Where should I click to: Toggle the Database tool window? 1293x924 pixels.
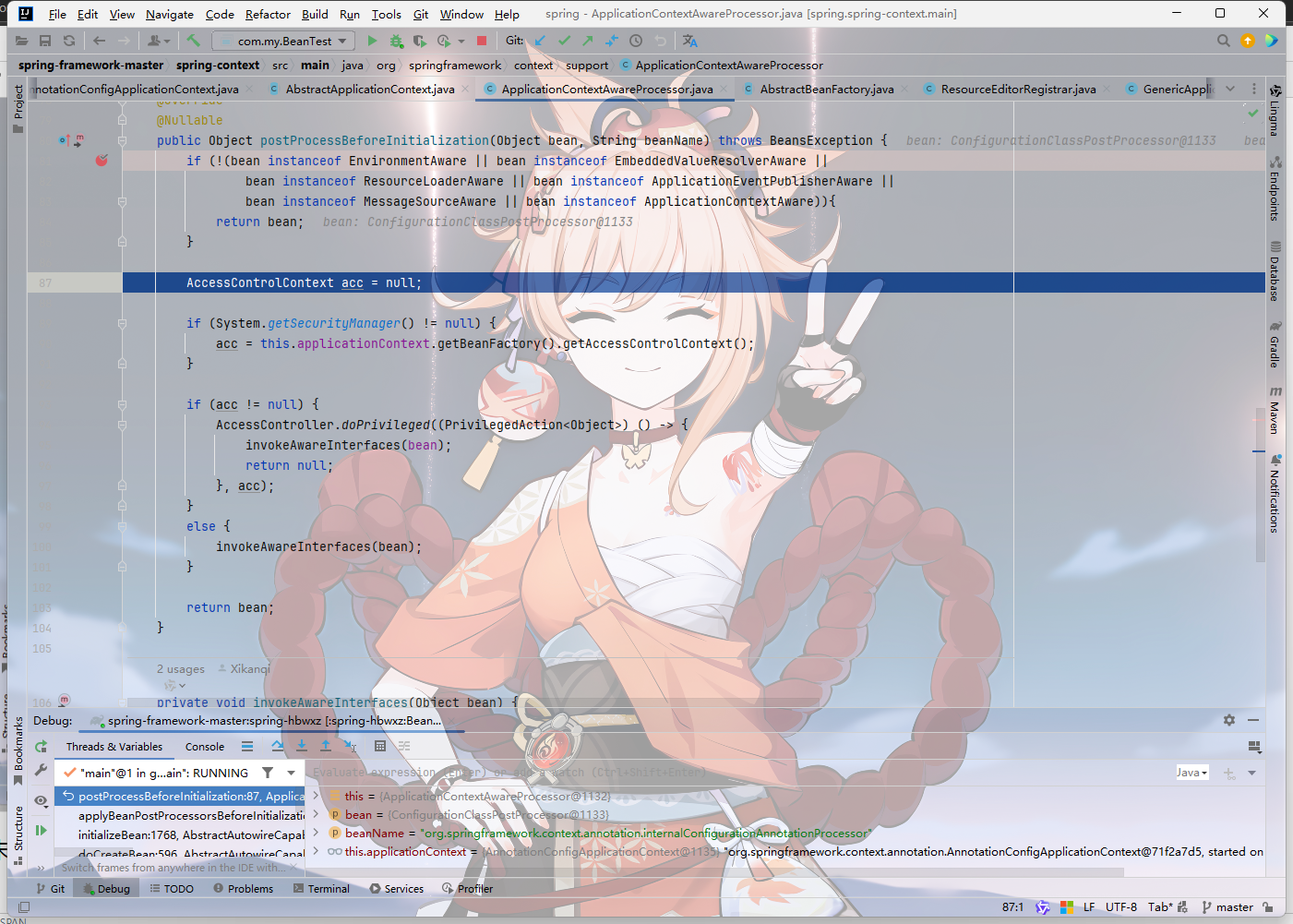click(x=1275, y=271)
